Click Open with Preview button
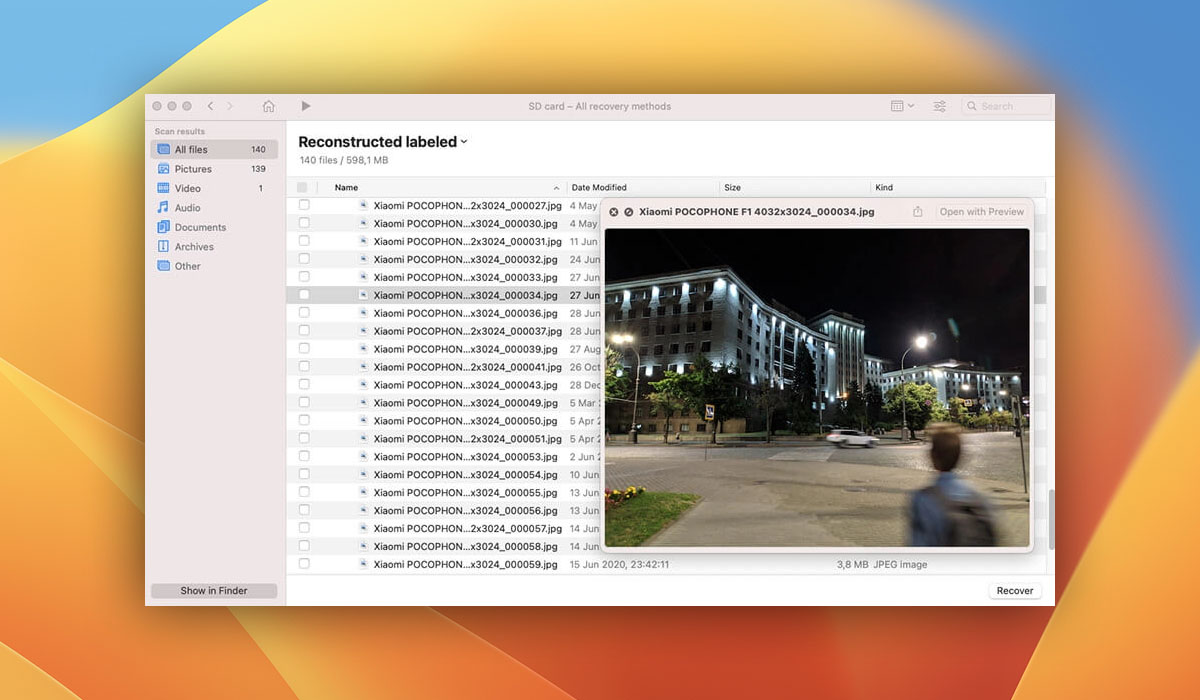The image size is (1200, 700). tap(981, 212)
